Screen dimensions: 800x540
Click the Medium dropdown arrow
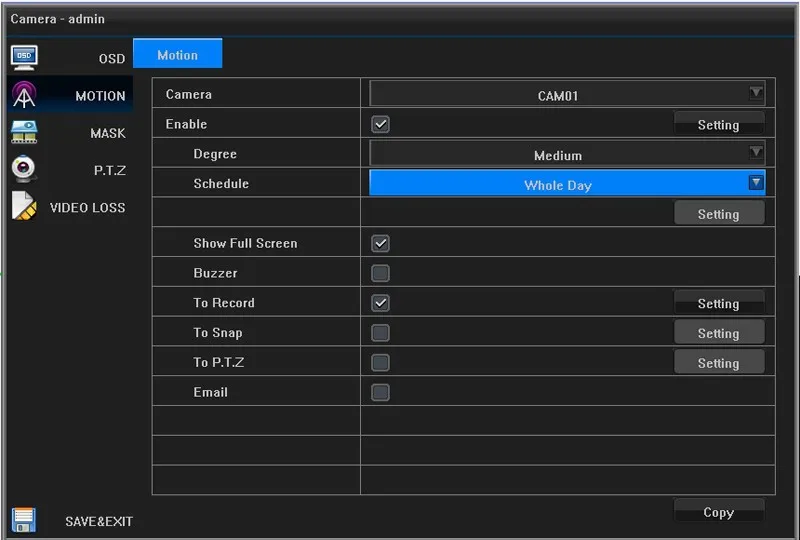tap(756, 152)
